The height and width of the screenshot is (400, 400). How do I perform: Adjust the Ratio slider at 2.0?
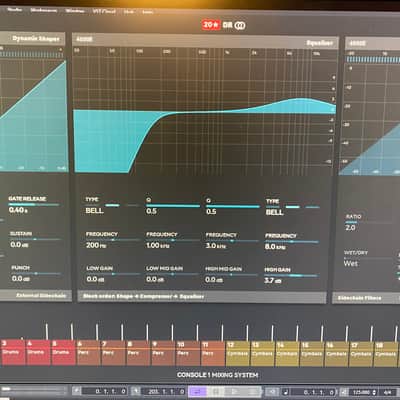click(369, 222)
